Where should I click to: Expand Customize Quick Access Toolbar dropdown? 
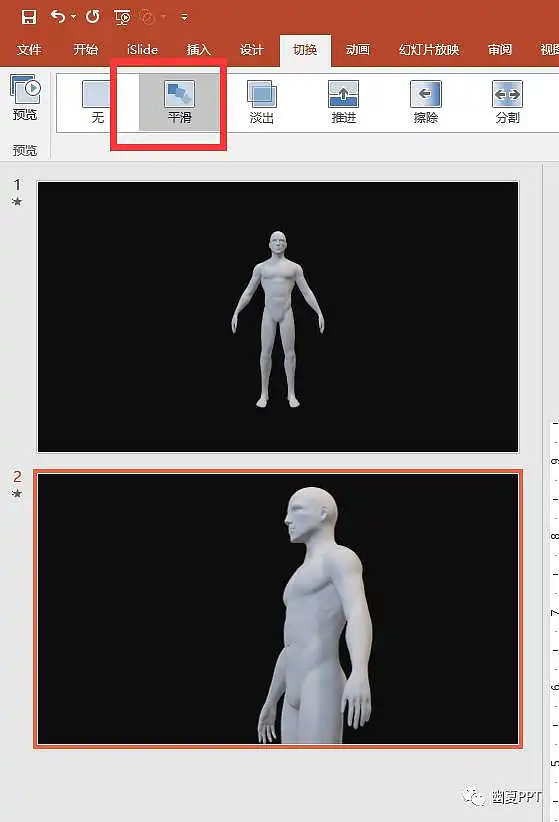click(184, 17)
